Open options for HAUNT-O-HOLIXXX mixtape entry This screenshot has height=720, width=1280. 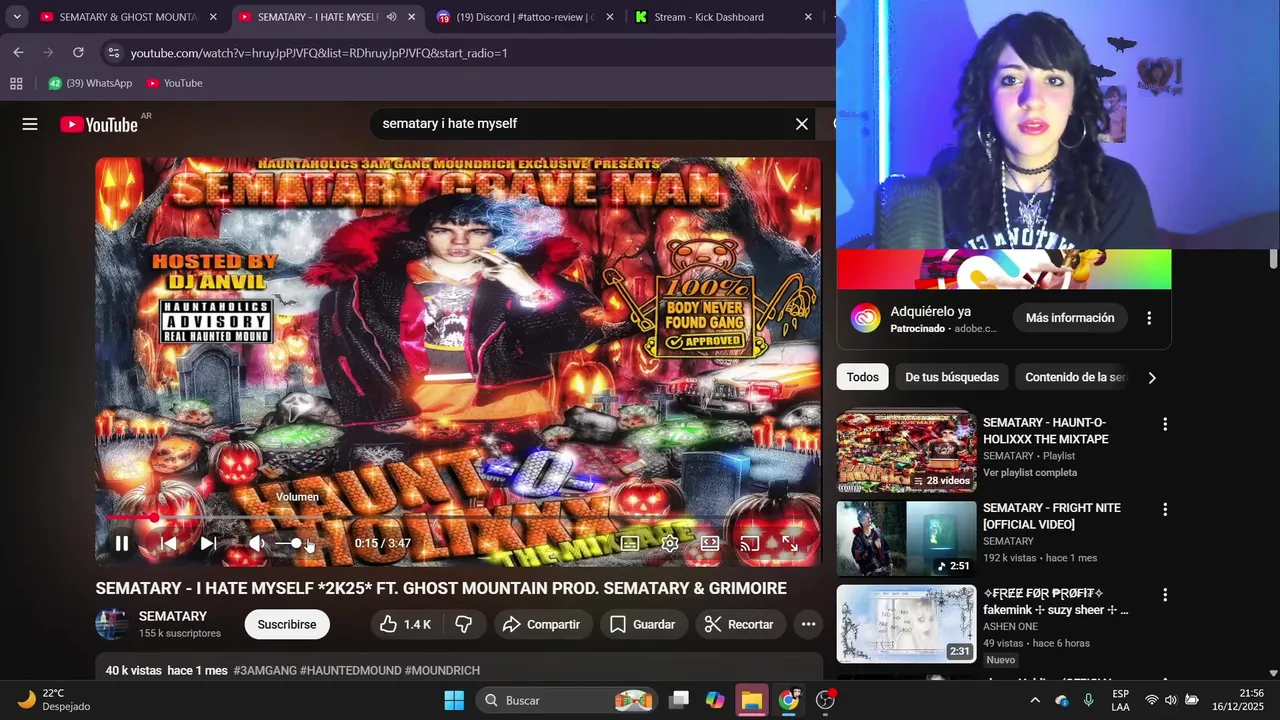tap(1165, 424)
